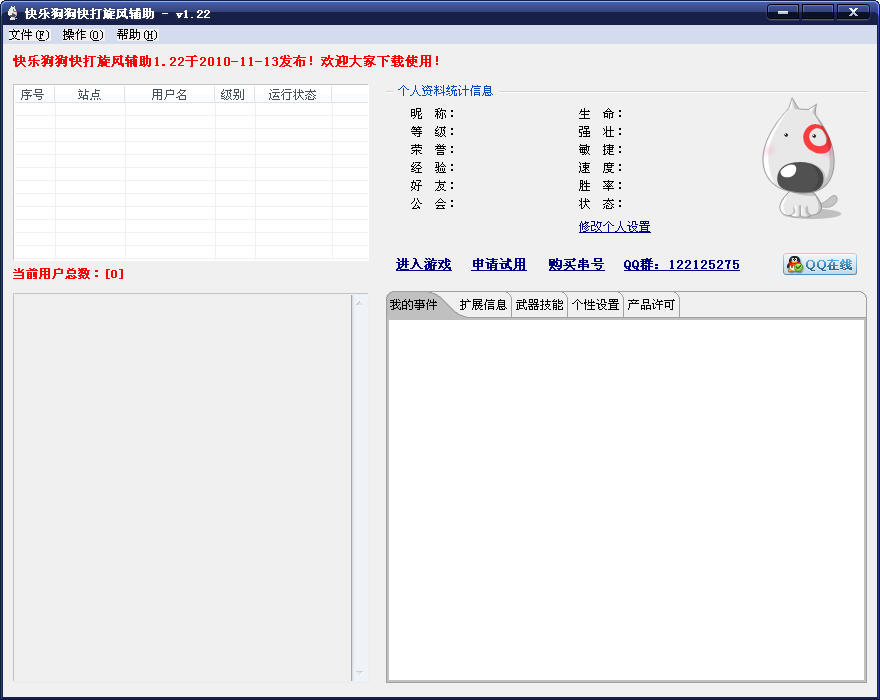The image size is (880, 700).
Task: Open the 帮助(H) menu
Action: [136, 35]
